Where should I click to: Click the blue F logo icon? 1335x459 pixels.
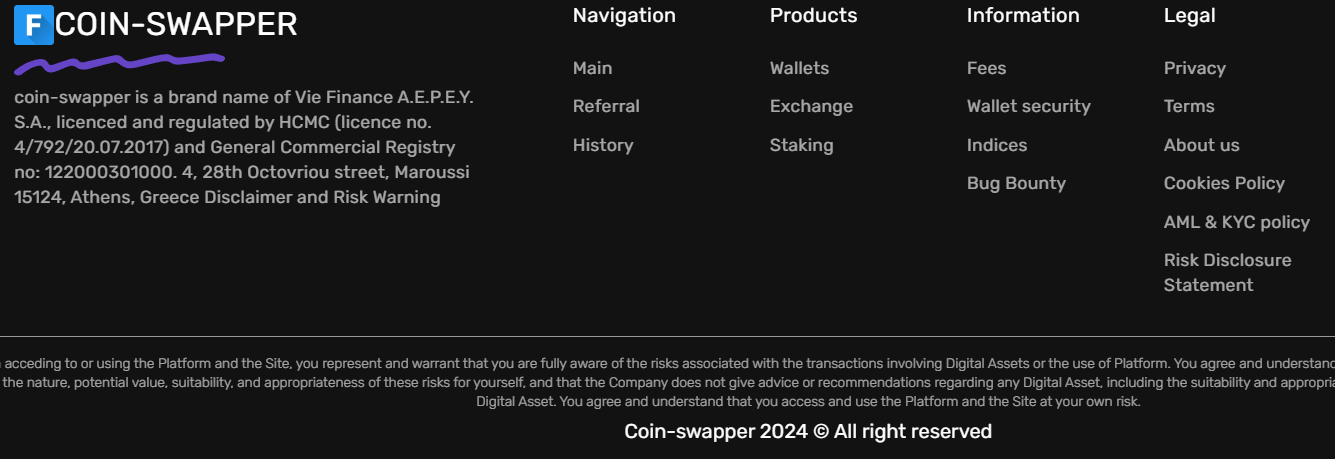pos(33,25)
